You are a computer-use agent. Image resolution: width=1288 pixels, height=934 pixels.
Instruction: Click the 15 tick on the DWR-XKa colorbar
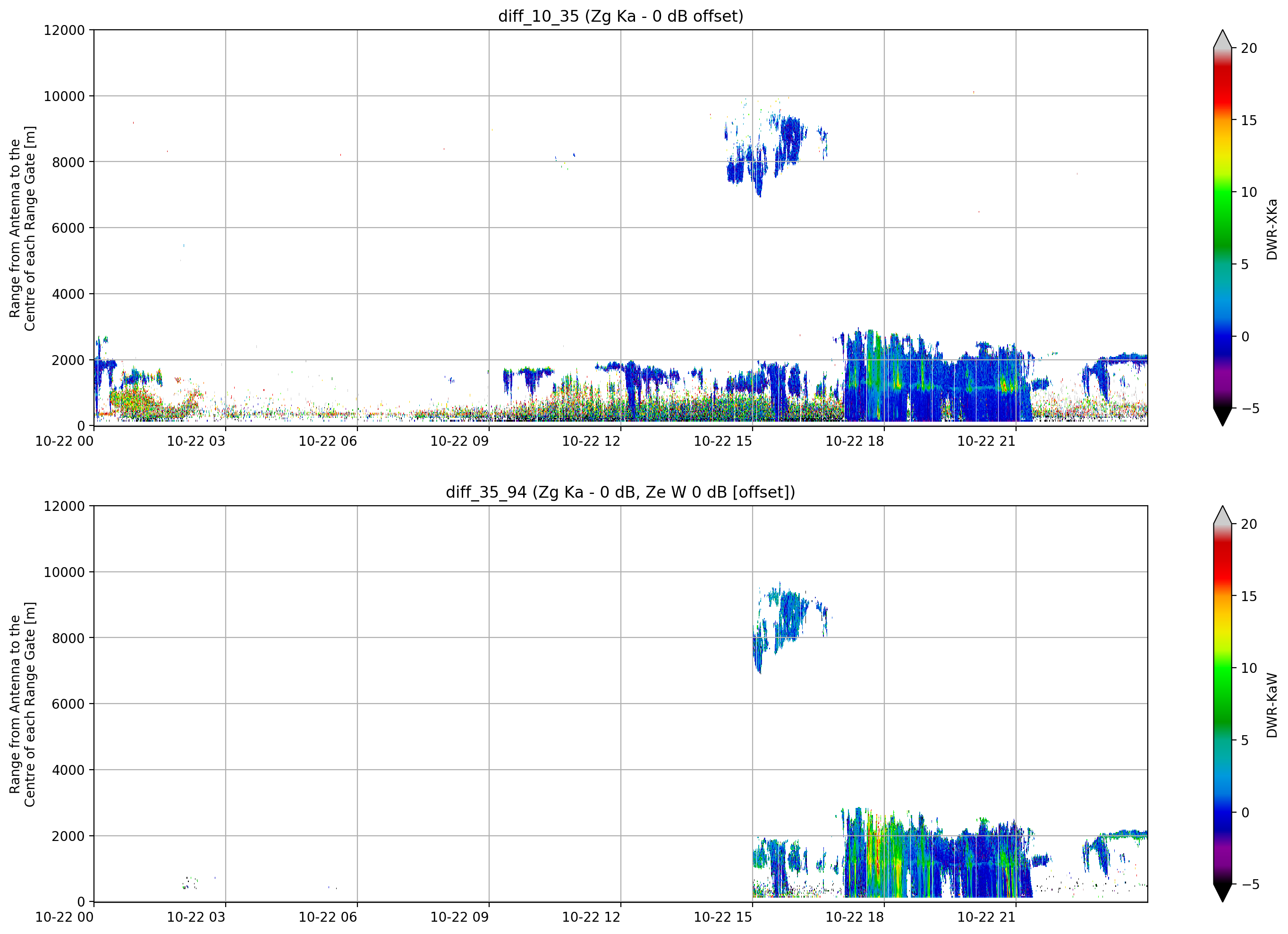[x=1249, y=120]
